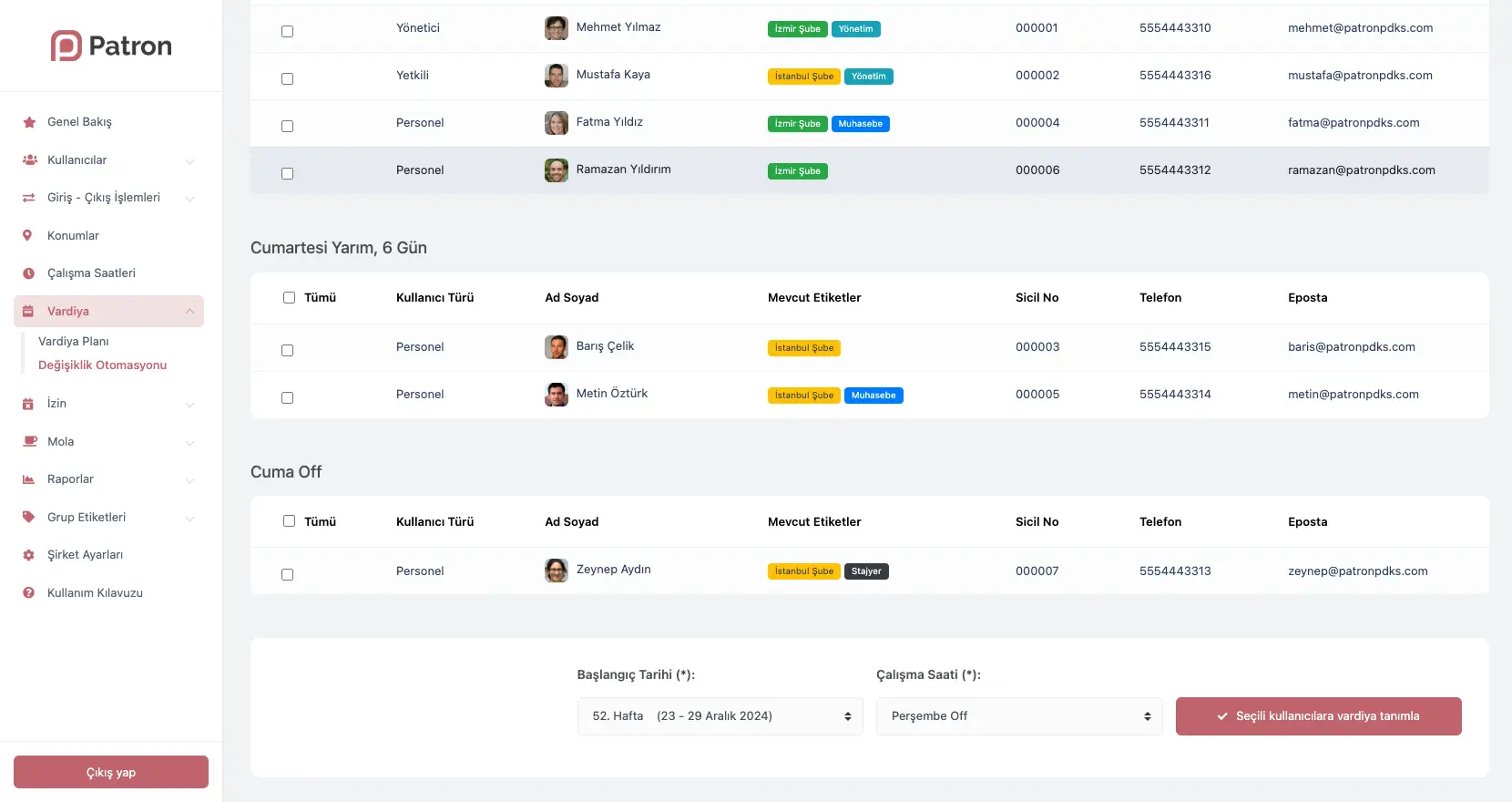1512x802 pixels.
Task: Open the Başlangıç Tarihi week dropdown
Action: (720, 716)
